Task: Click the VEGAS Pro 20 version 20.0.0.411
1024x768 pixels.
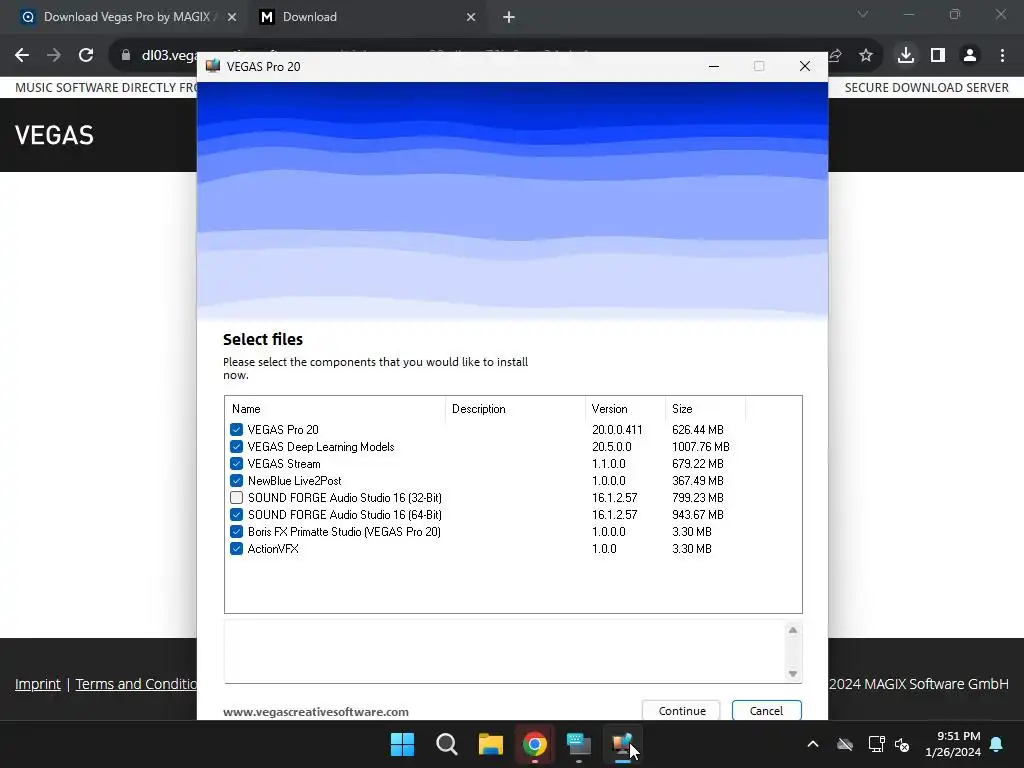Action: tap(617, 430)
